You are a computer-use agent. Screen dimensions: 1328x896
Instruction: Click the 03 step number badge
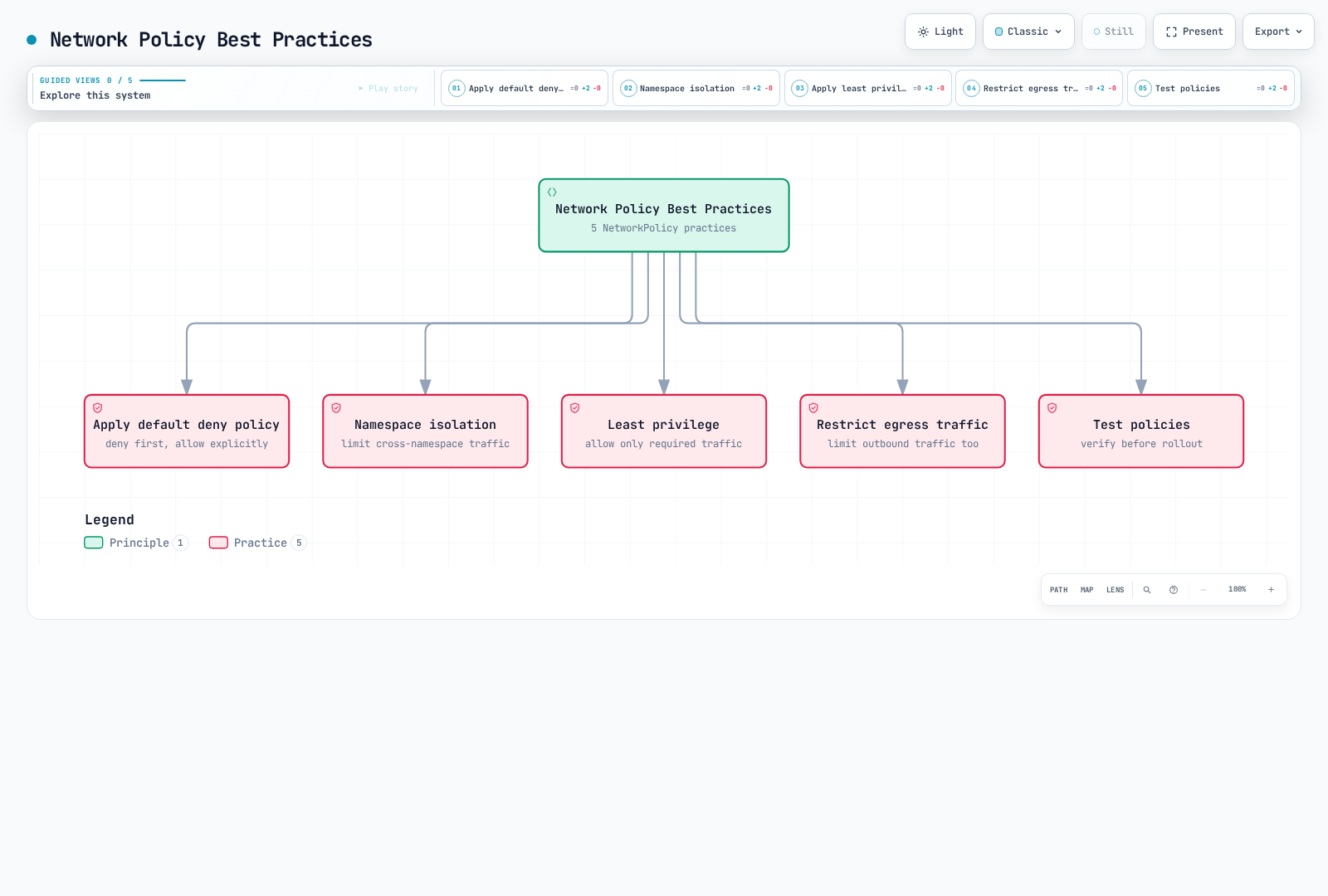tap(799, 88)
